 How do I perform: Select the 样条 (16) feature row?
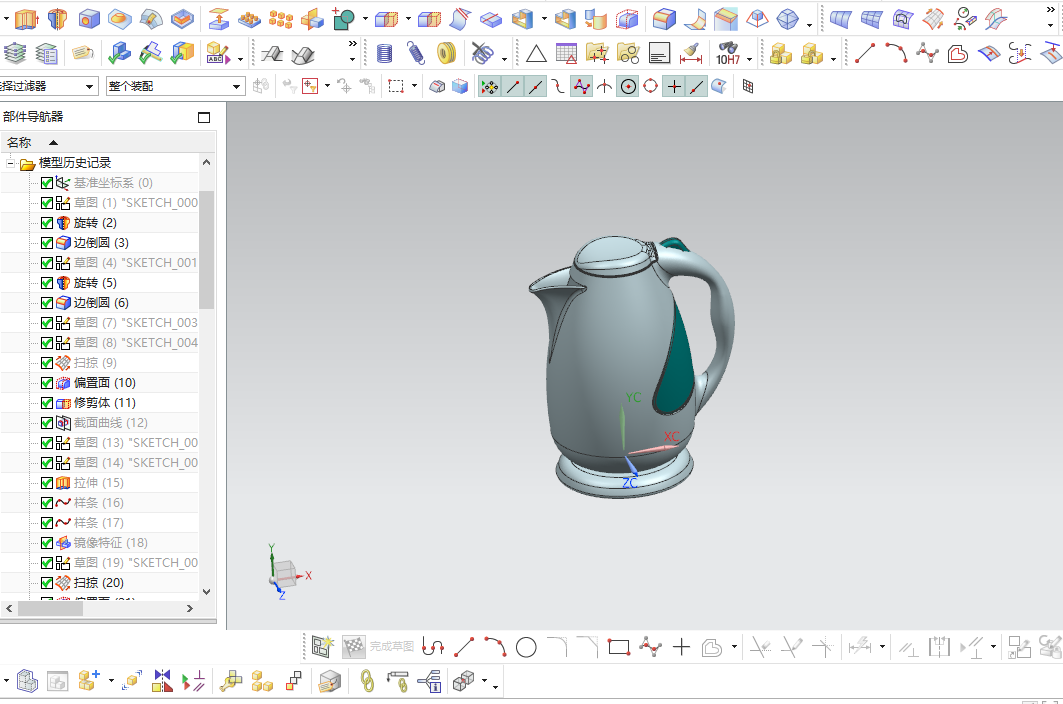(100, 503)
